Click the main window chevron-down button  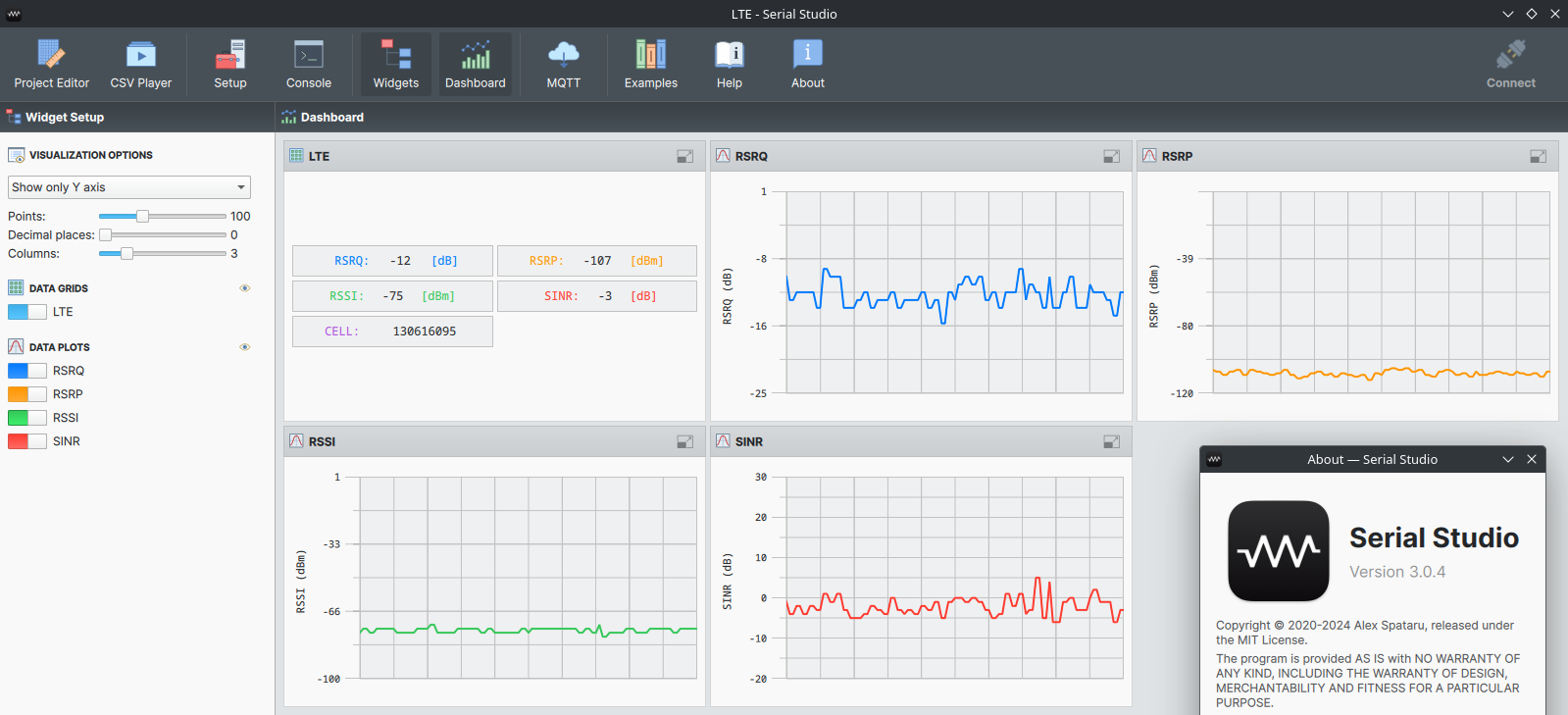1508,14
